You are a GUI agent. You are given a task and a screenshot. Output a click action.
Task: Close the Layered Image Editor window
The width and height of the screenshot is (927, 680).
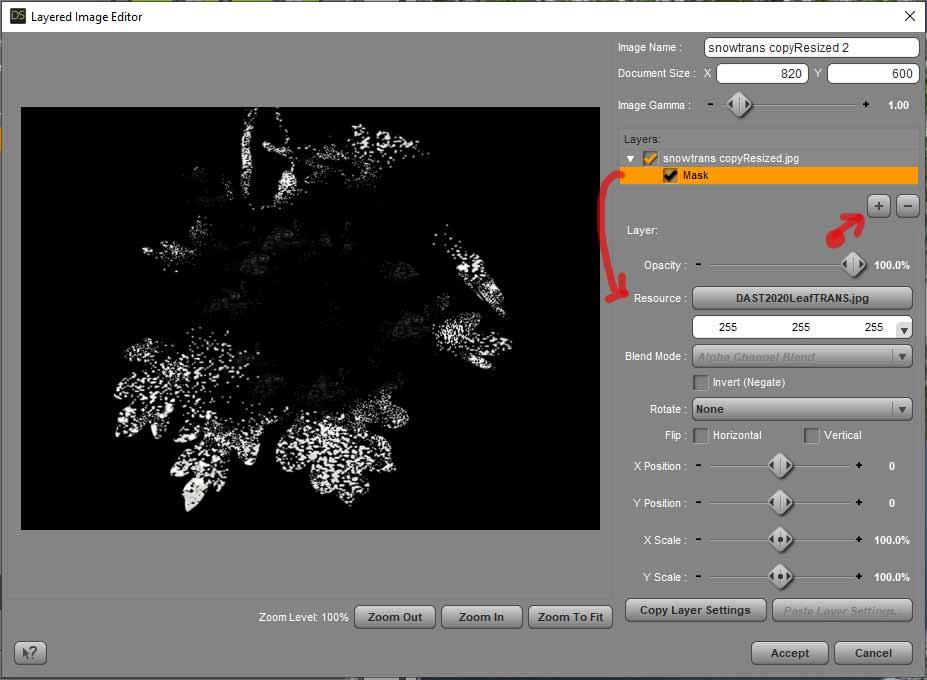click(x=910, y=16)
